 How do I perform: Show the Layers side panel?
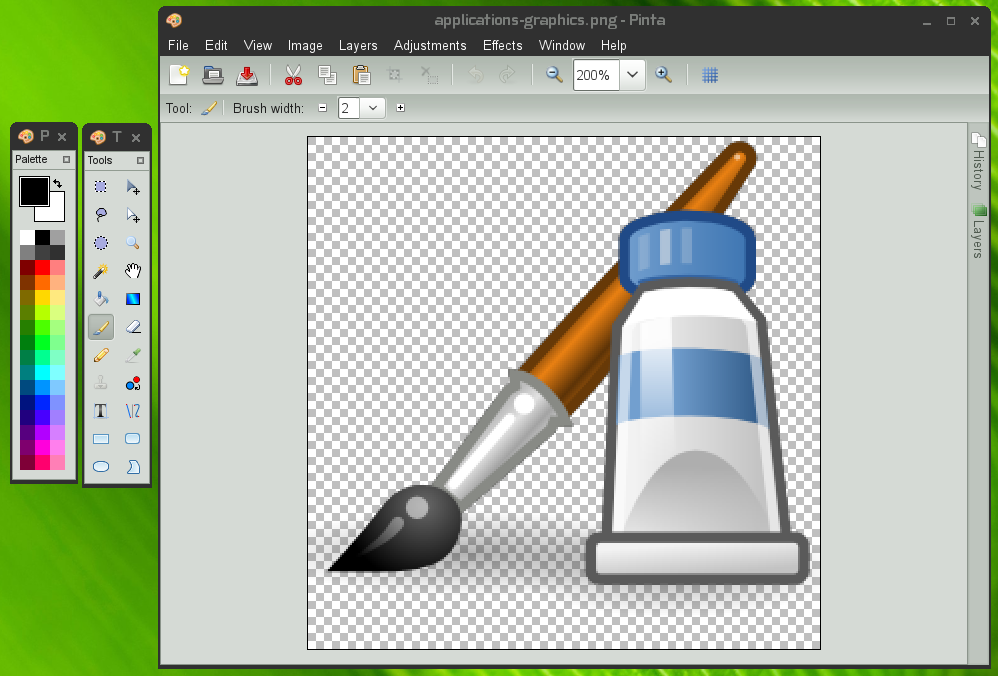pos(978,231)
